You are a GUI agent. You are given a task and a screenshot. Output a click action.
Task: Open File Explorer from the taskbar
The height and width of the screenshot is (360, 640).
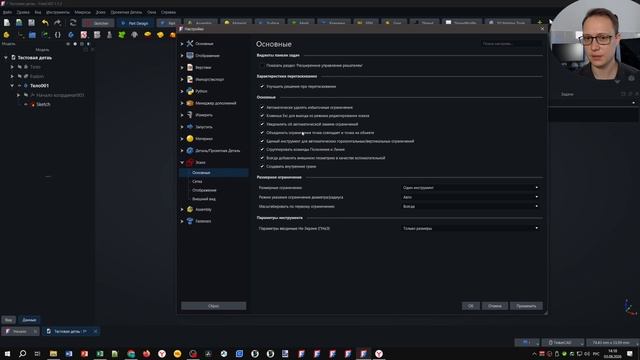[53, 353]
